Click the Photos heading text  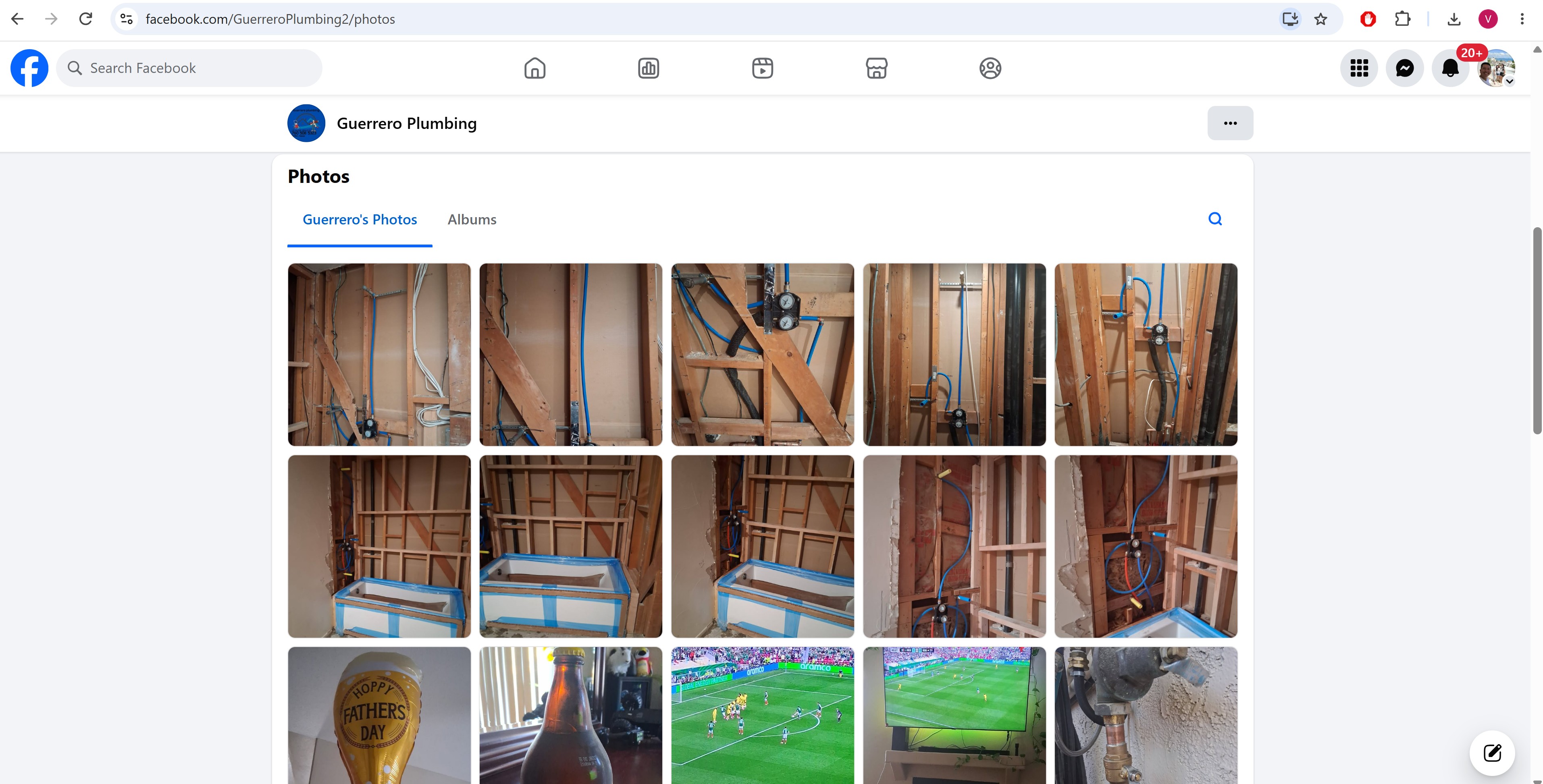[319, 176]
